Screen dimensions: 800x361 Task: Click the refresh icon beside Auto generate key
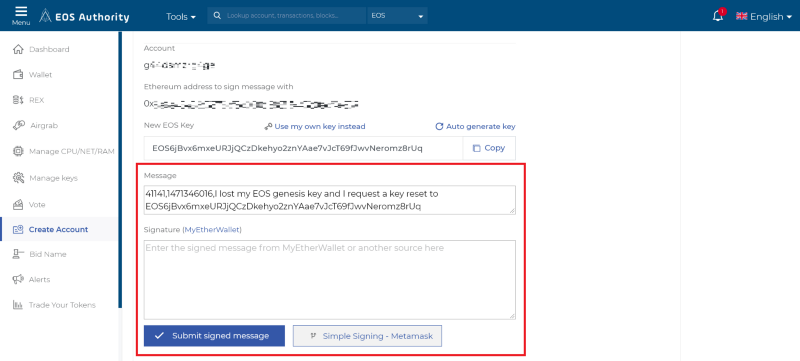point(439,126)
